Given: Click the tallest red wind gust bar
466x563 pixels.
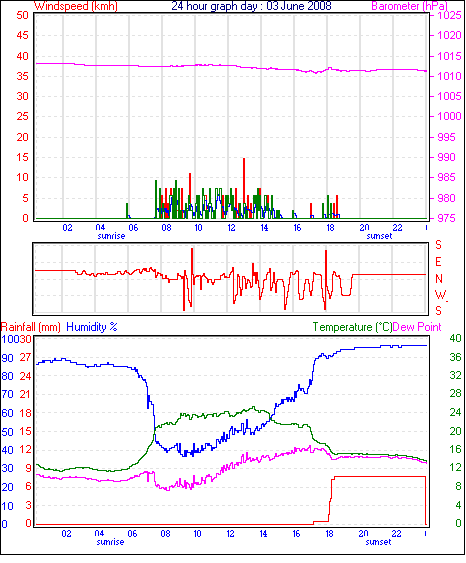Looking at the screenshot, I should coord(244,188).
